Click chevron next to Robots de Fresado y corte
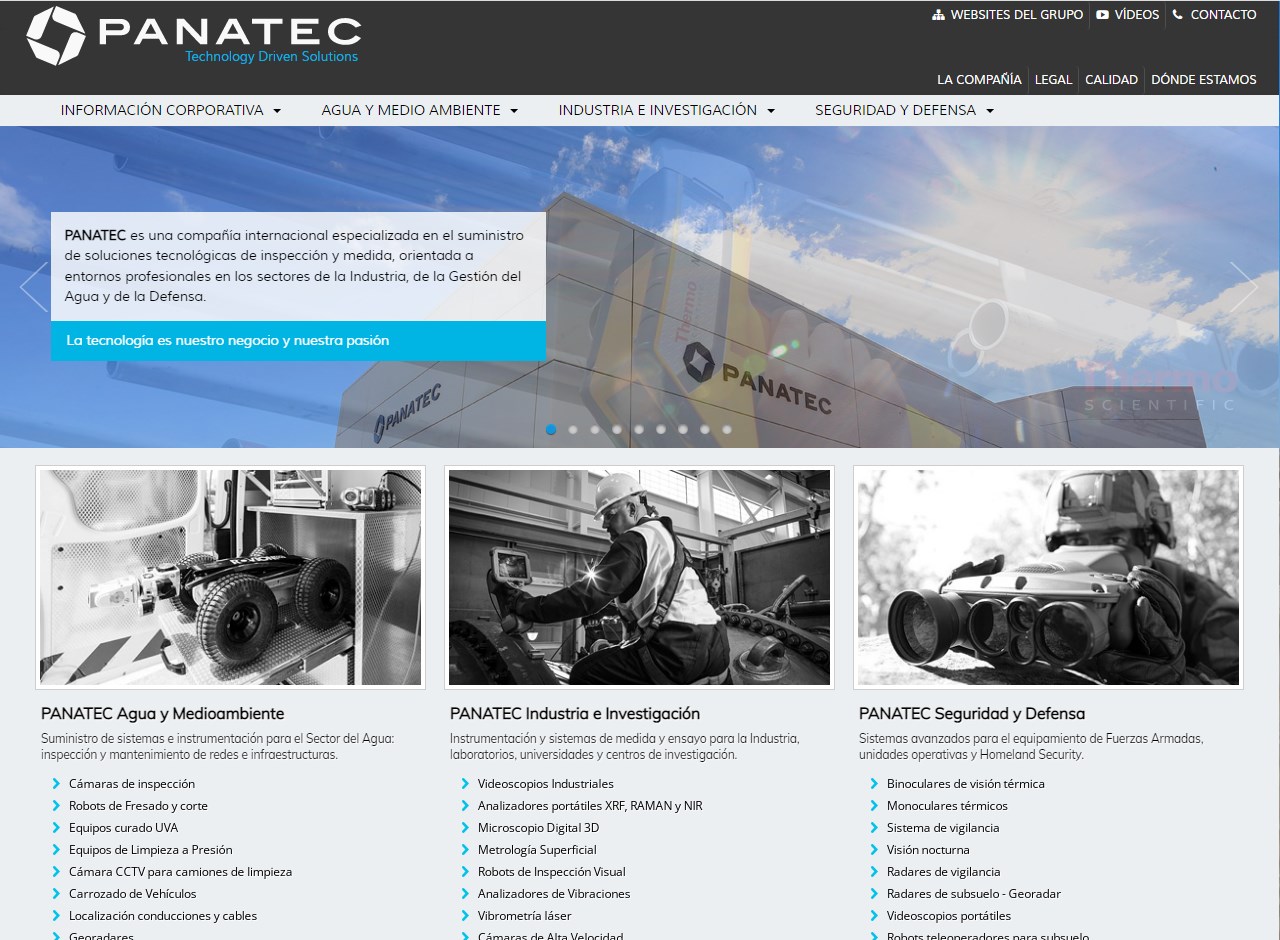Viewport: 1280px width, 940px height. pos(57,806)
